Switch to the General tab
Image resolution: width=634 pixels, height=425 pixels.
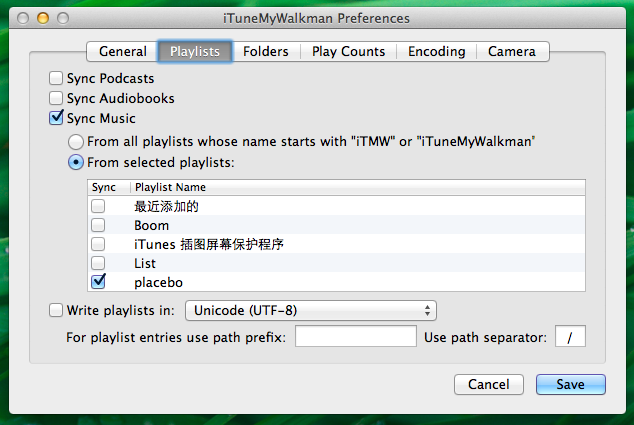click(122, 51)
